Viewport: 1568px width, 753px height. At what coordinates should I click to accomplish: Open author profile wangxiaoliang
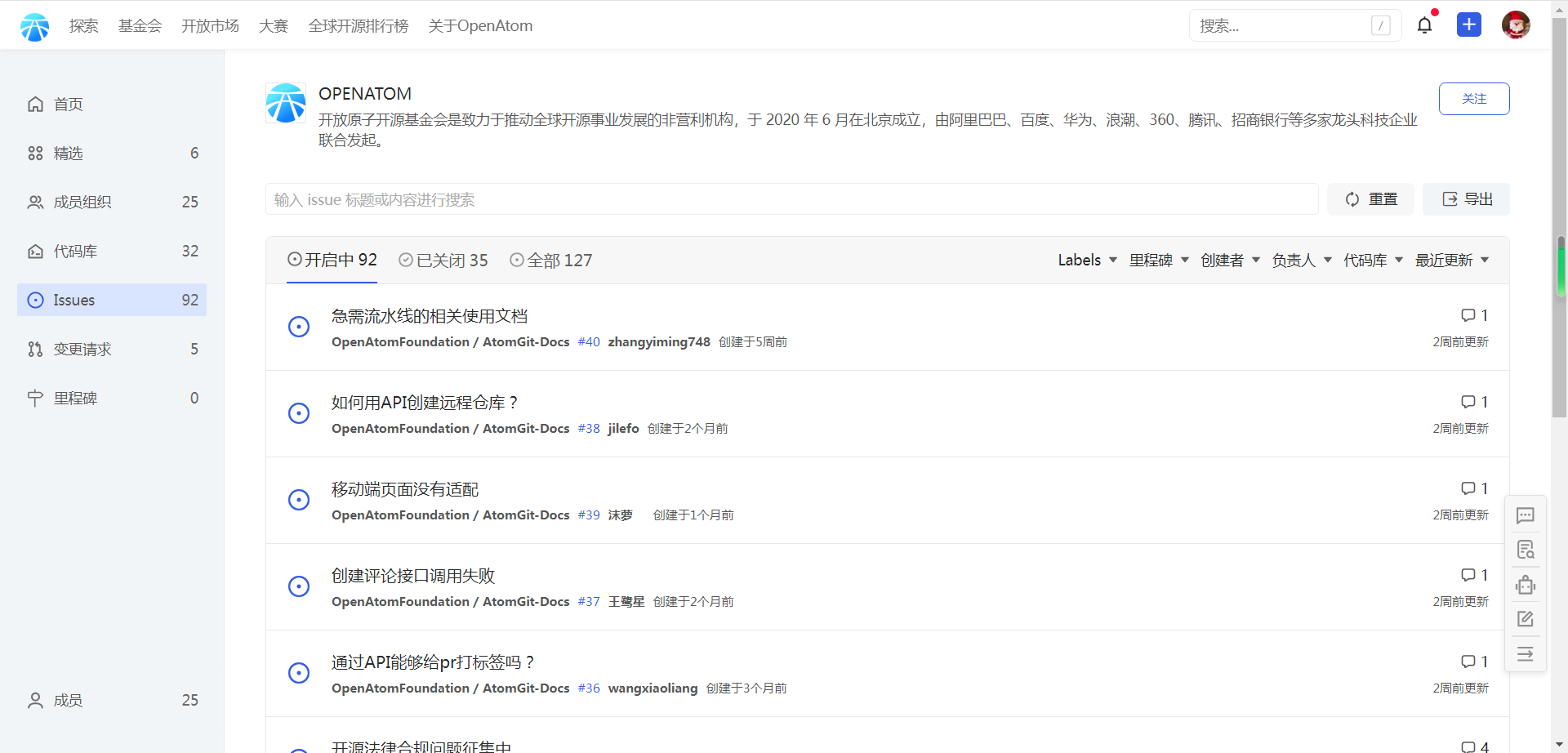(653, 688)
